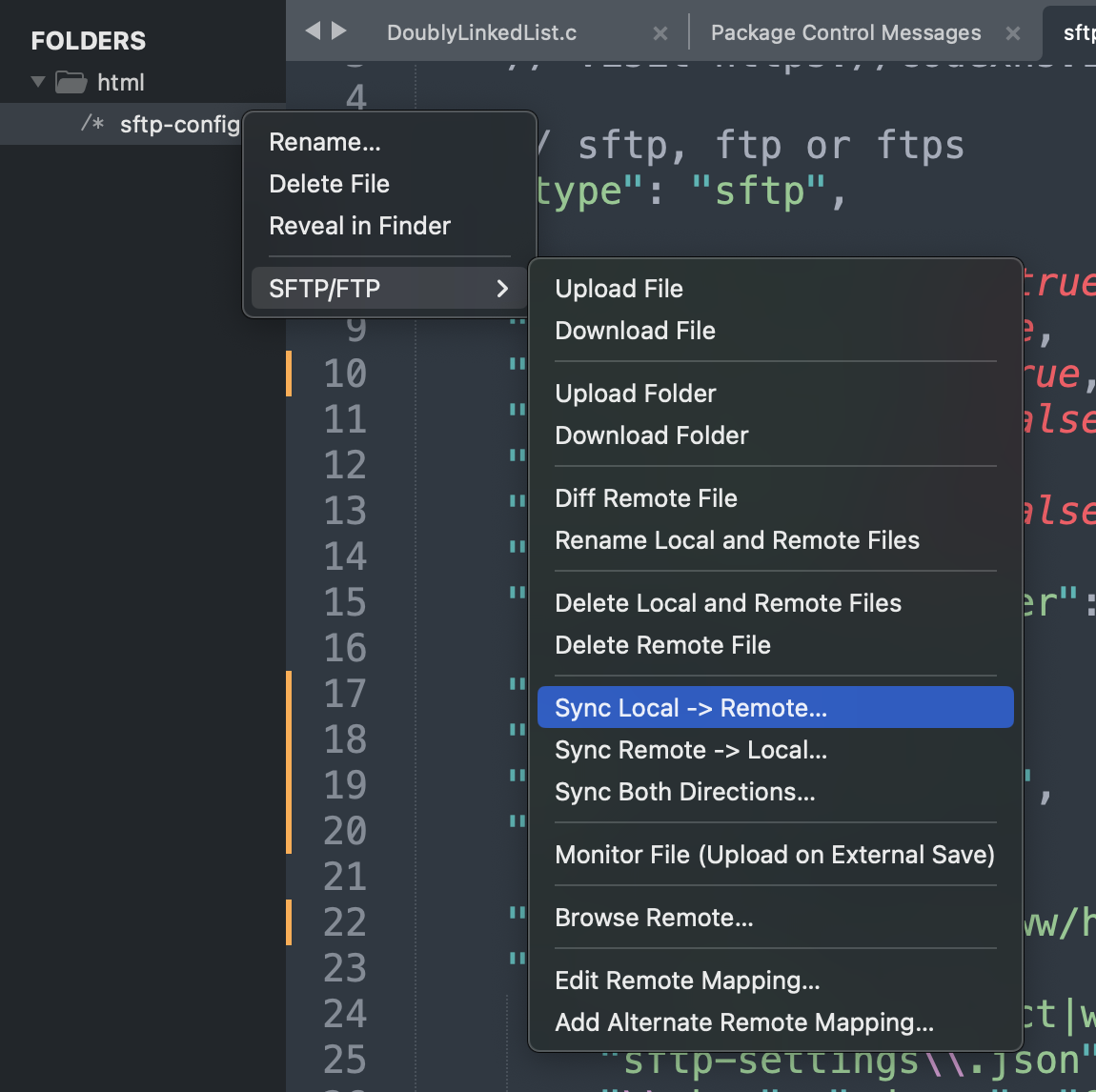
Task: Select Add Alternate Remote Mapping...
Action: 775,1022
